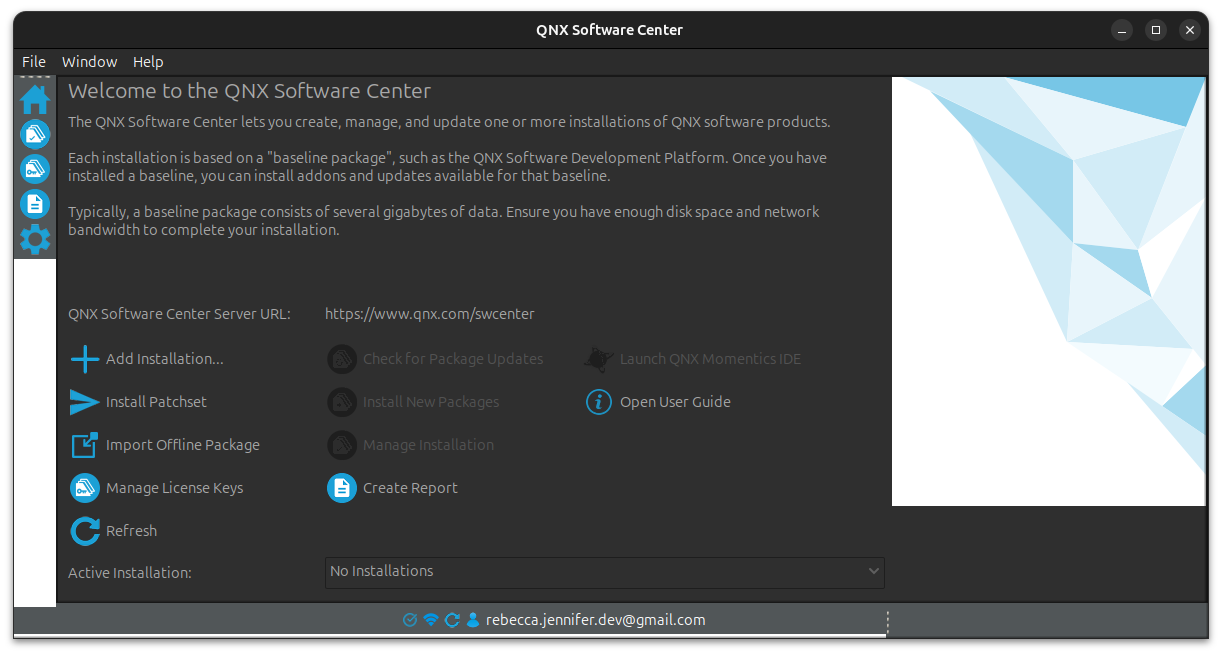
Task: Click the sync arrows icon in status bar
Action: (452, 620)
